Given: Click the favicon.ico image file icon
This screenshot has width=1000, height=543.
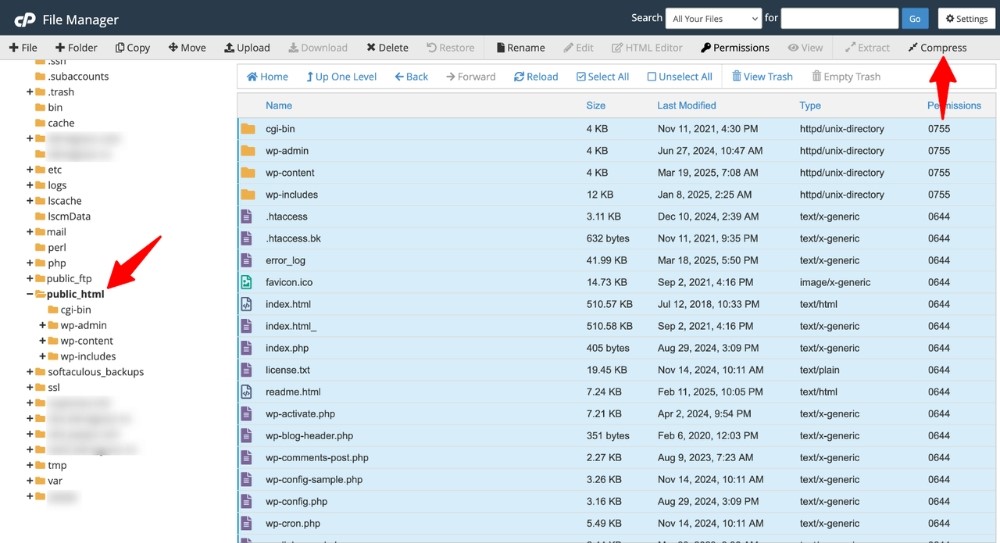Looking at the screenshot, I should 247,282.
